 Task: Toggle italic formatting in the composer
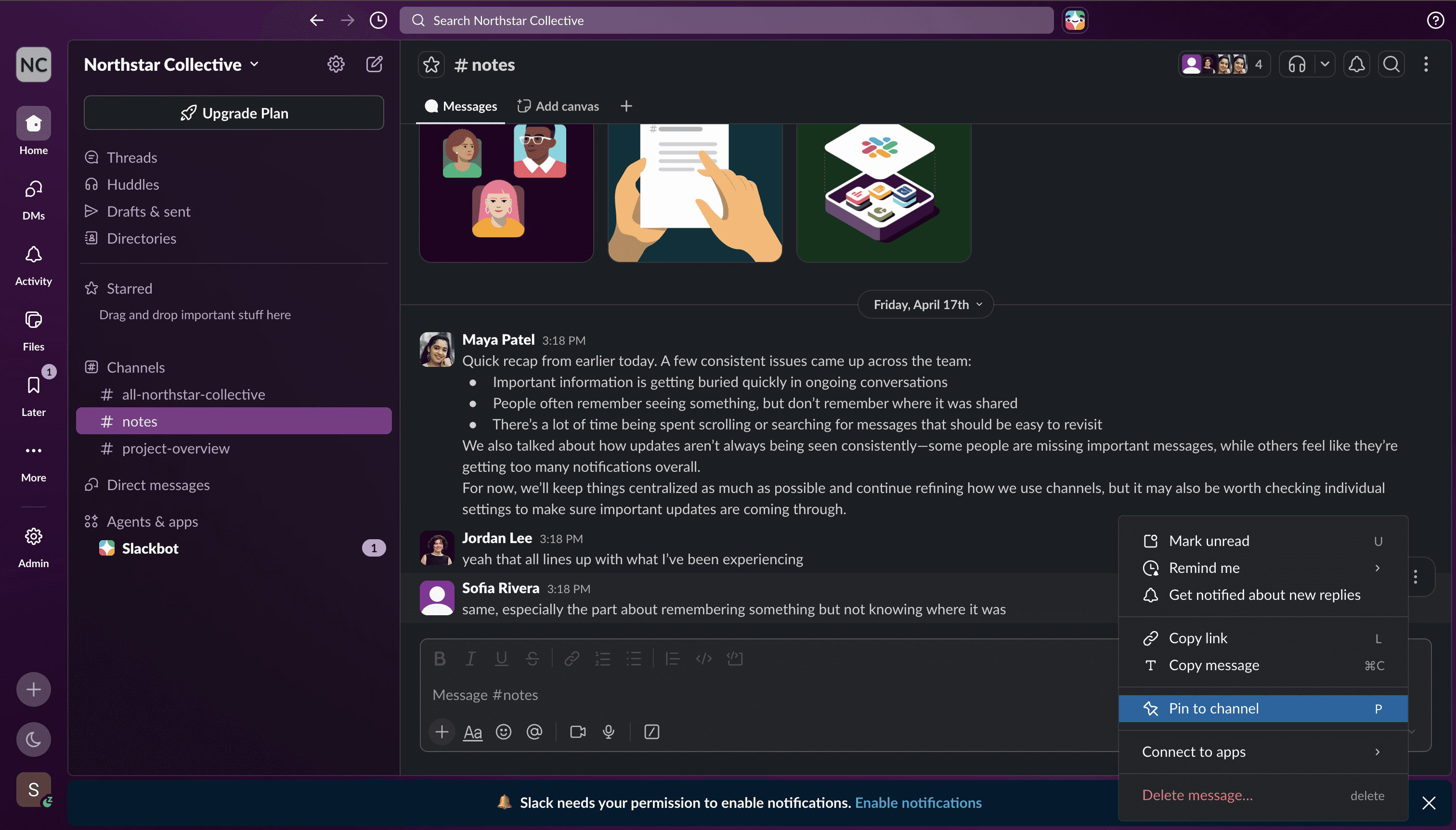coord(470,659)
